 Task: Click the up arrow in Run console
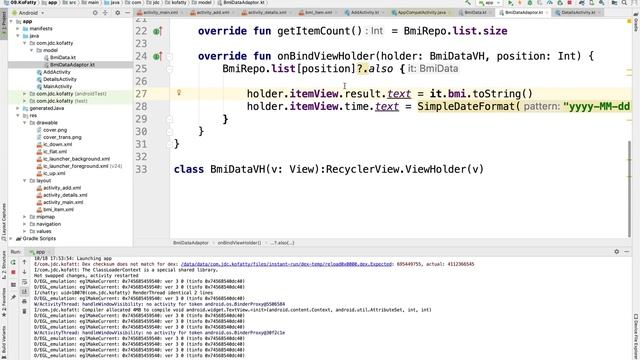click(x=24, y=262)
